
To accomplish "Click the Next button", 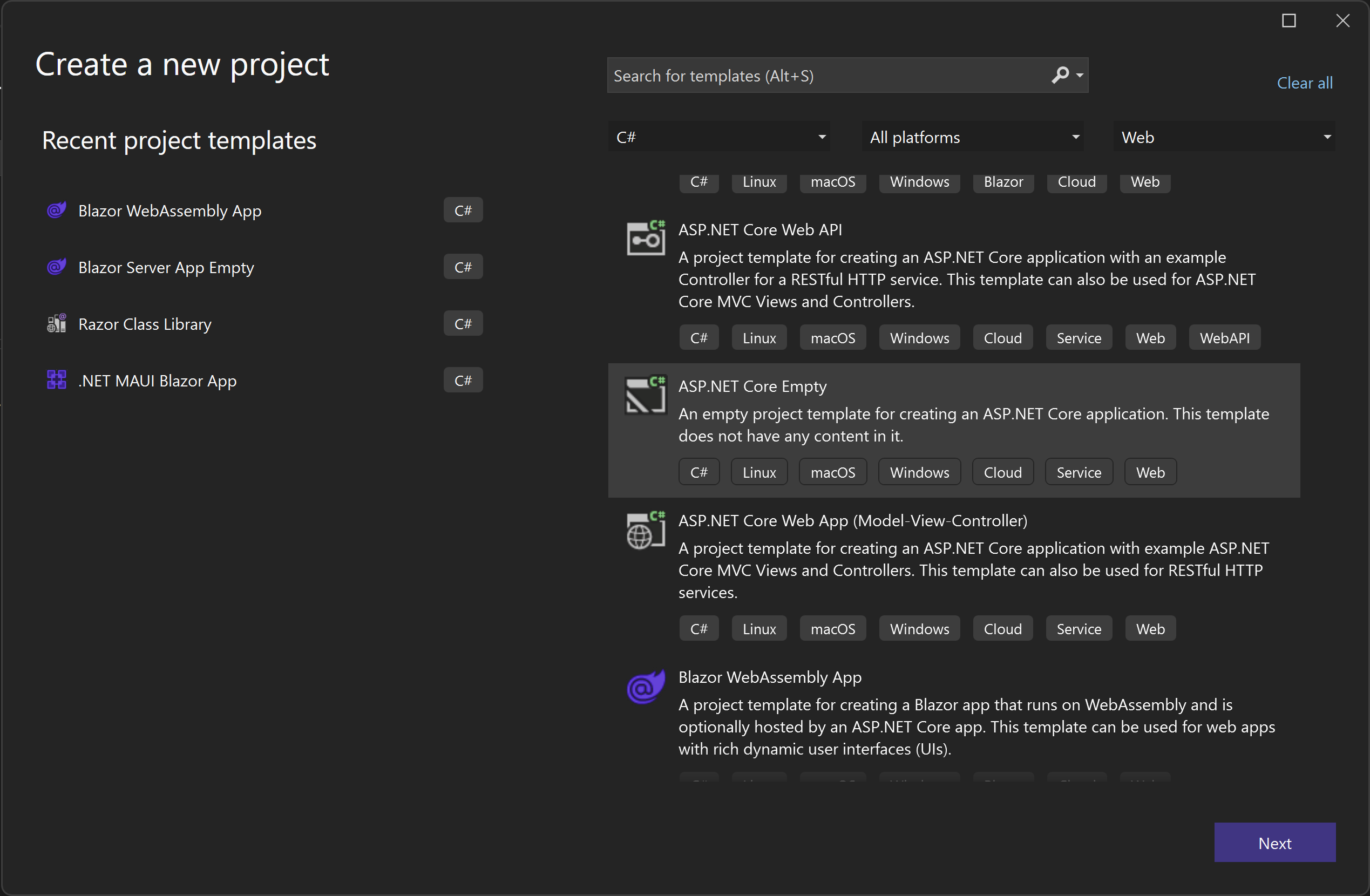I will click(1274, 843).
